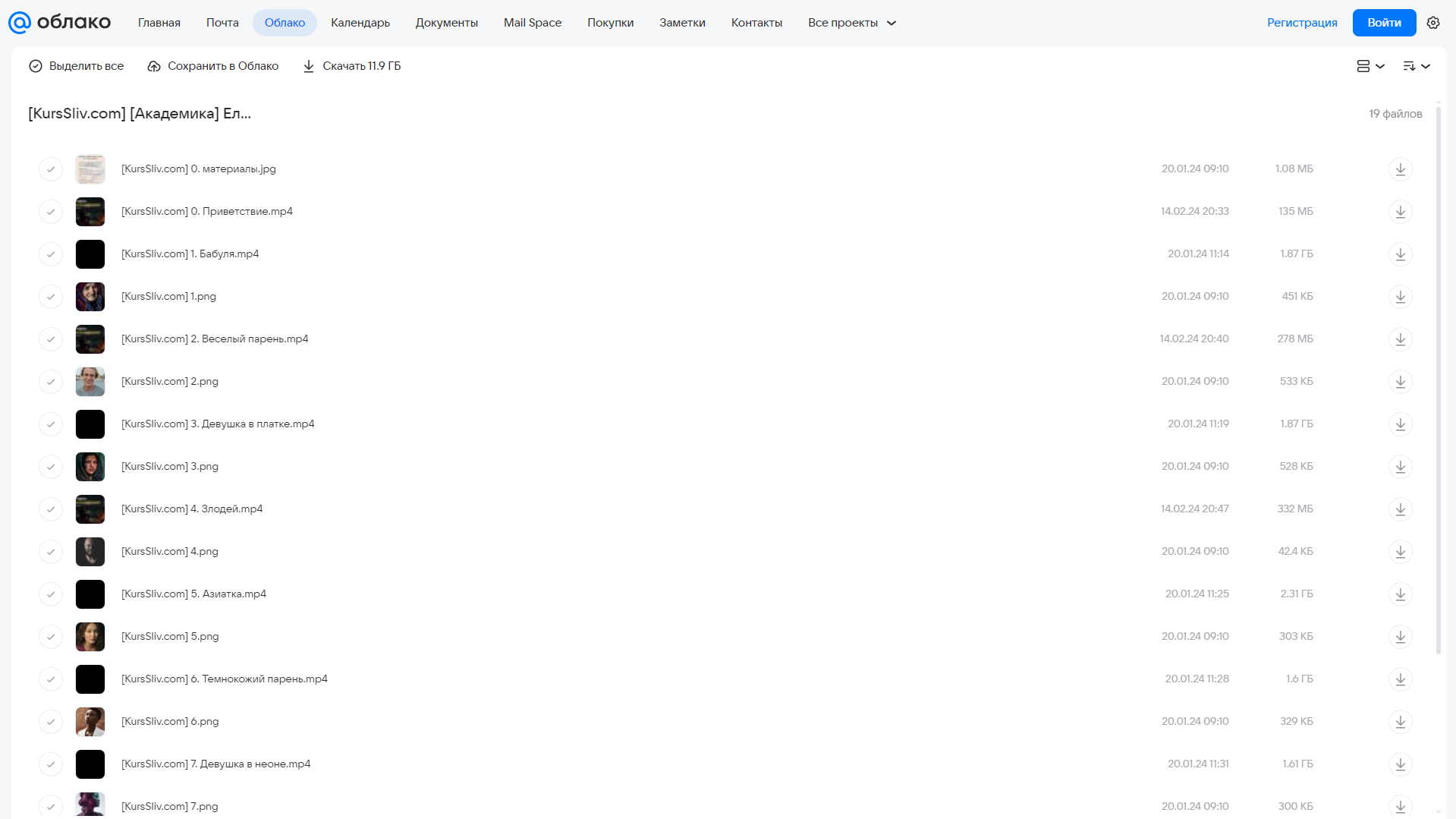
Task: Select the 0. Приветствие.mp4 checkbox
Action: [x=51, y=212]
